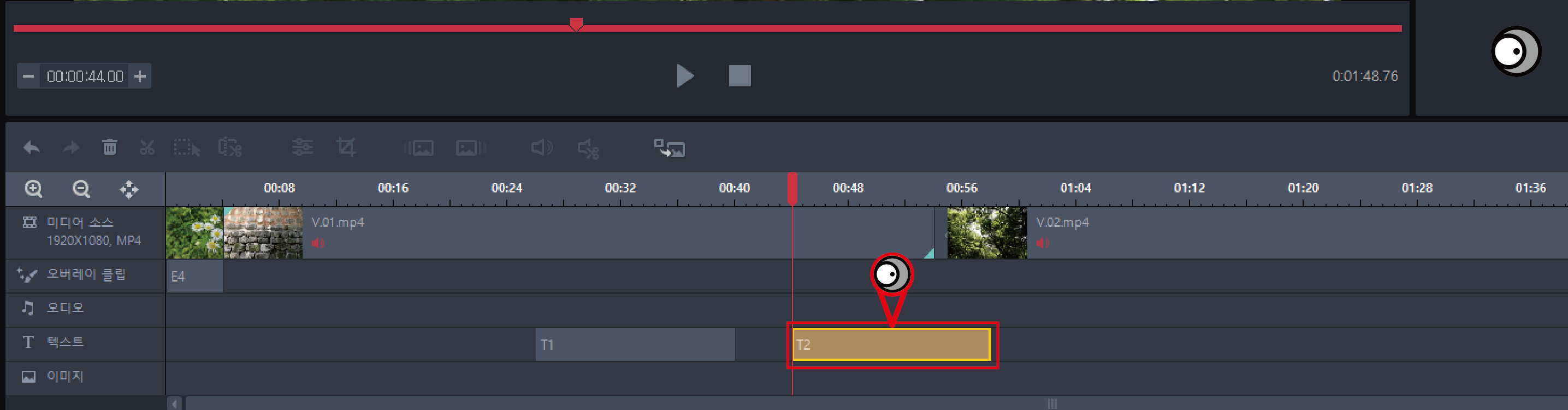This screenshot has height=410, width=1568.
Task: Click the 00:00:44.00 timecode field
Action: tap(85, 76)
